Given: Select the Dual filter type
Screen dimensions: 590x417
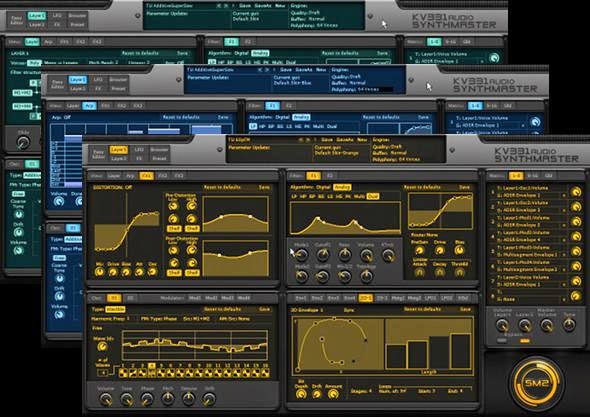Looking at the screenshot, I should pyautogui.click(x=373, y=196).
